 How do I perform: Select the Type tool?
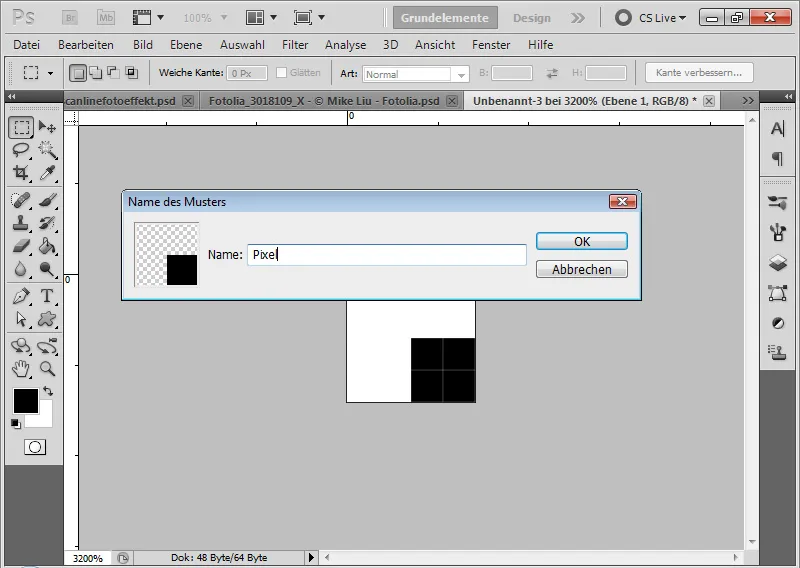click(47, 296)
